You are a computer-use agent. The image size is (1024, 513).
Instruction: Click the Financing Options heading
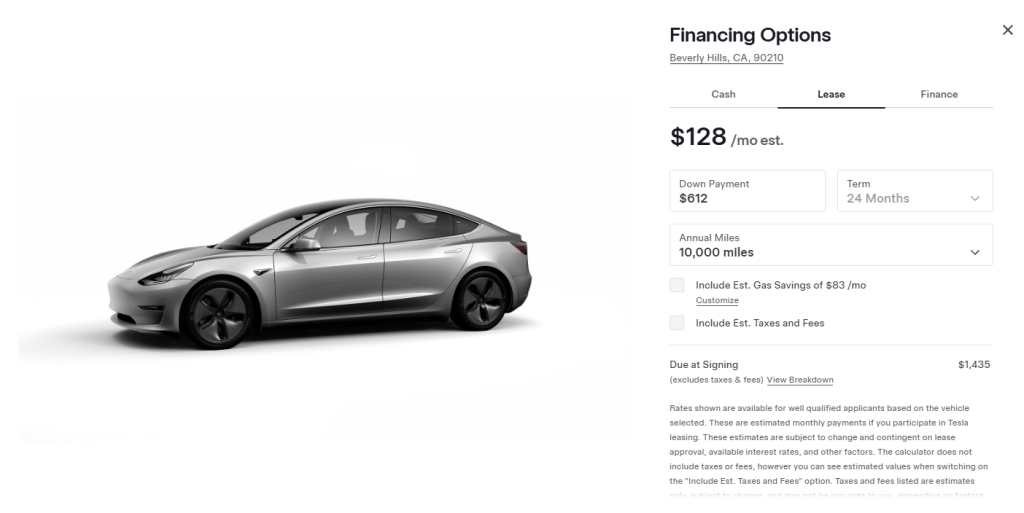[750, 35]
